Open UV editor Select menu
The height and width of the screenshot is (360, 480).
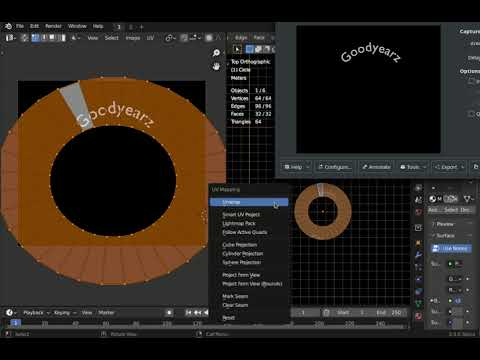coord(111,38)
